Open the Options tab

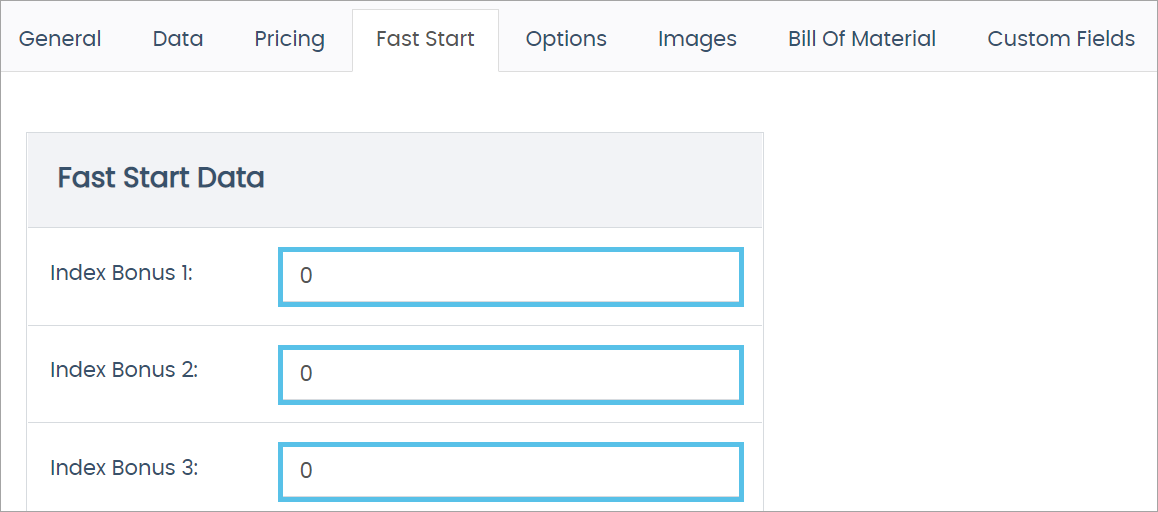[x=566, y=39]
